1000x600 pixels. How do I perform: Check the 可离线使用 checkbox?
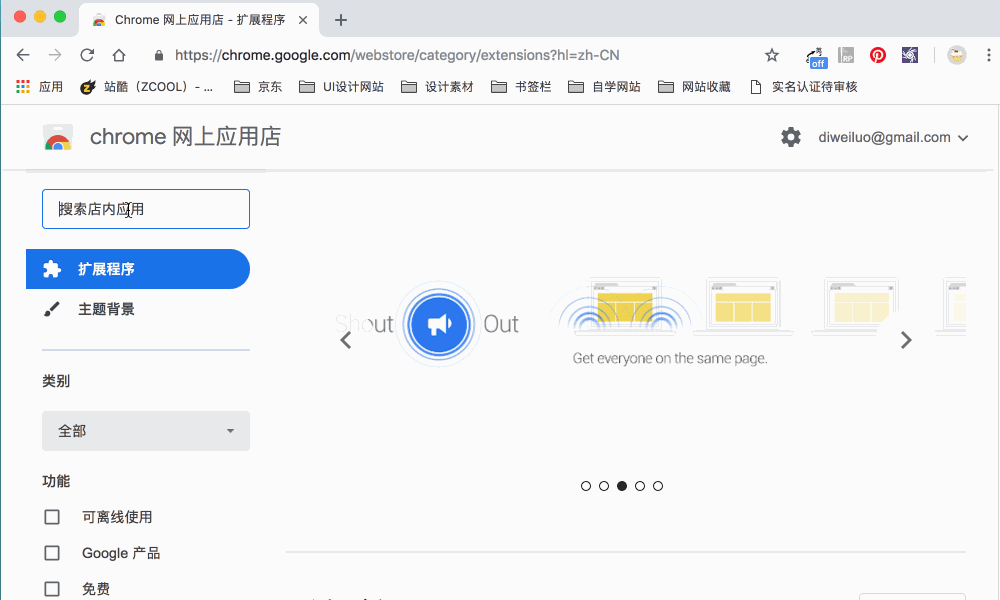click(x=52, y=517)
